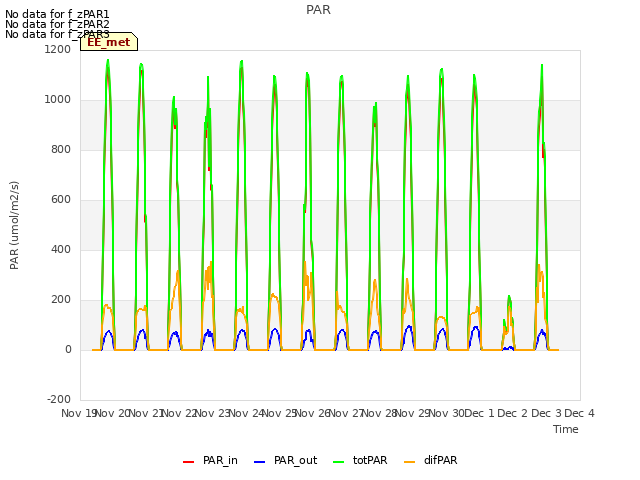The image size is (640, 480).
Task: Click the y-axis label 'PAR (umol/m2/s)'
Action: (14, 225)
